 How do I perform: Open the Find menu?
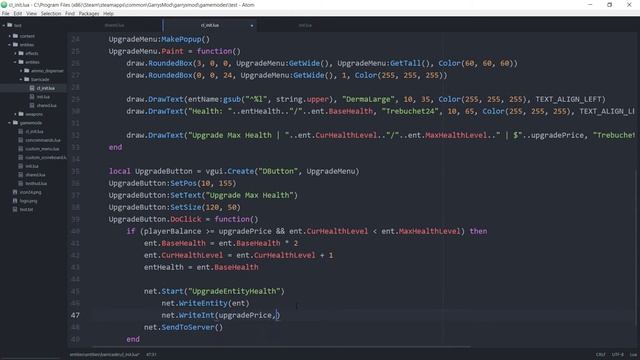(x=70, y=13)
